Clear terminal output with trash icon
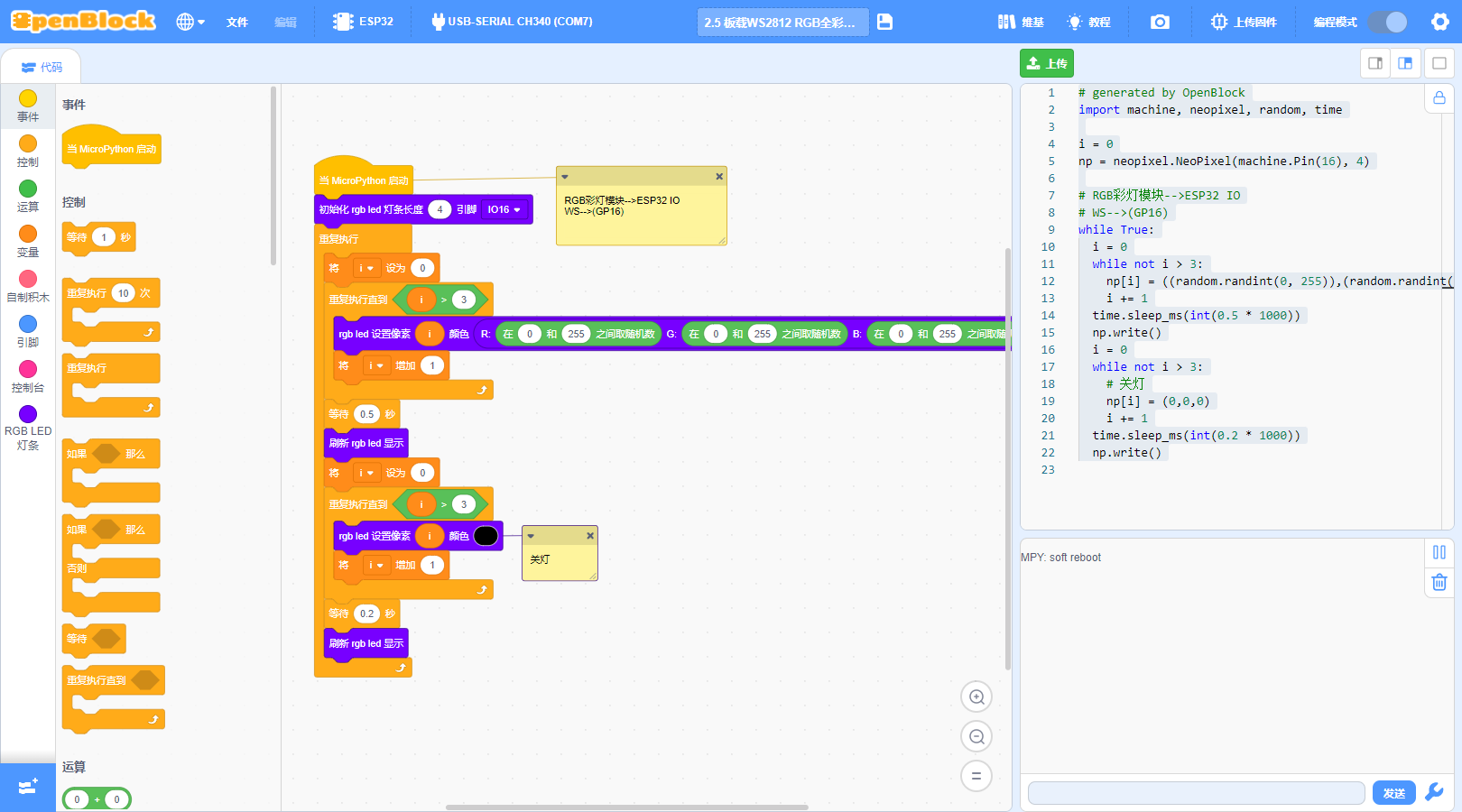This screenshot has width=1462, height=812. tap(1439, 582)
